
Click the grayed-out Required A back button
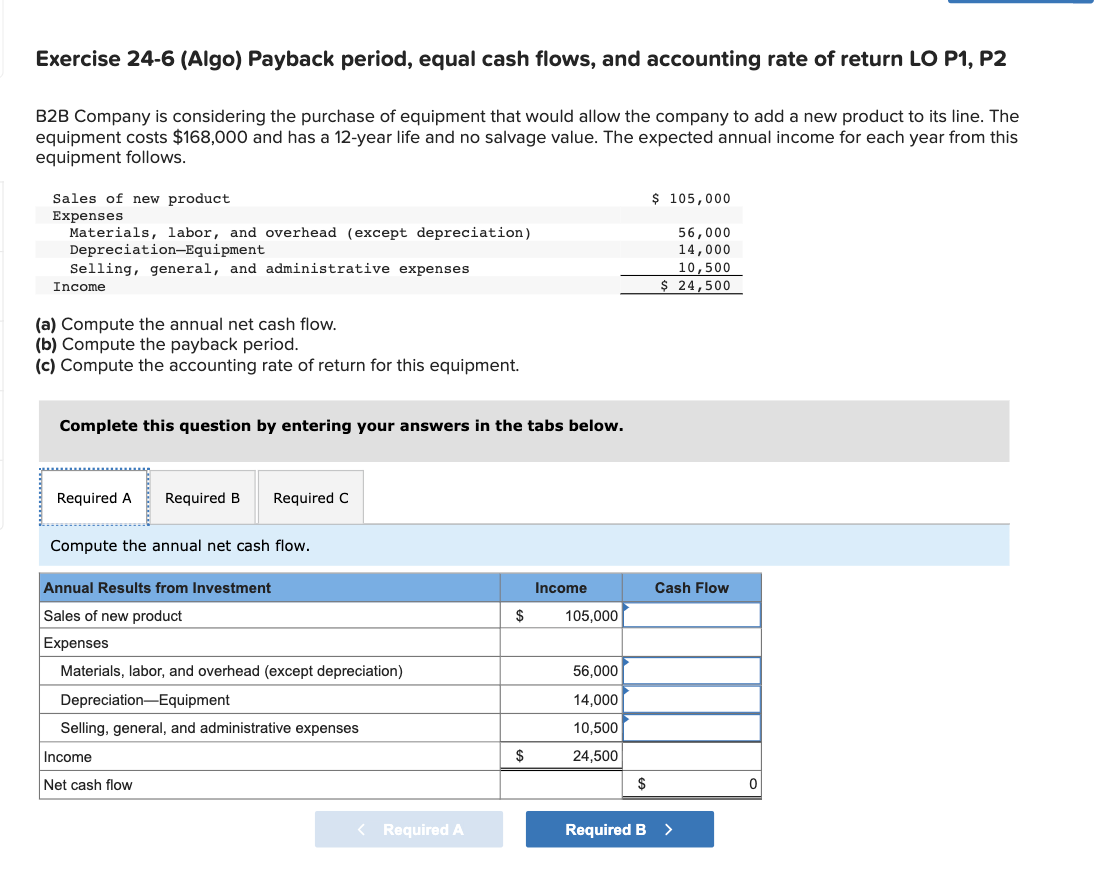point(409,829)
